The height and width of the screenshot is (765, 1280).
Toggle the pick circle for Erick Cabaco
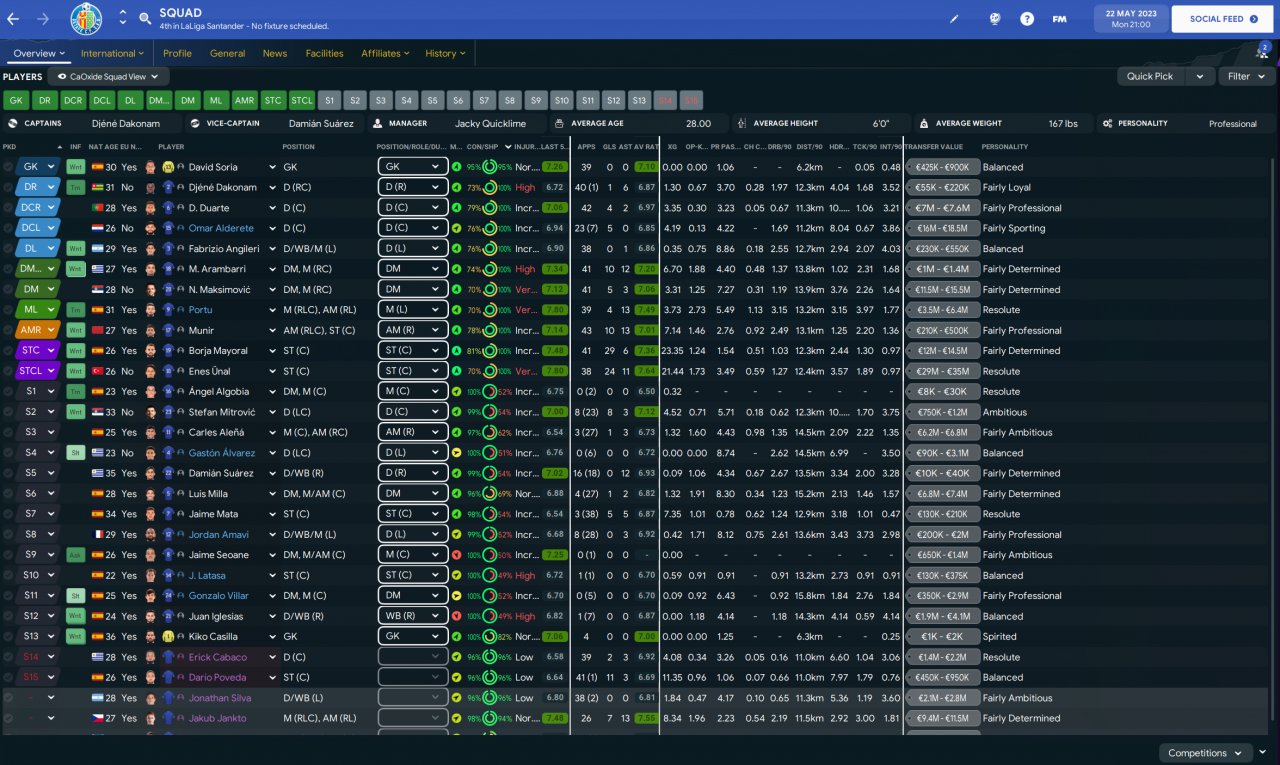point(8,657)
